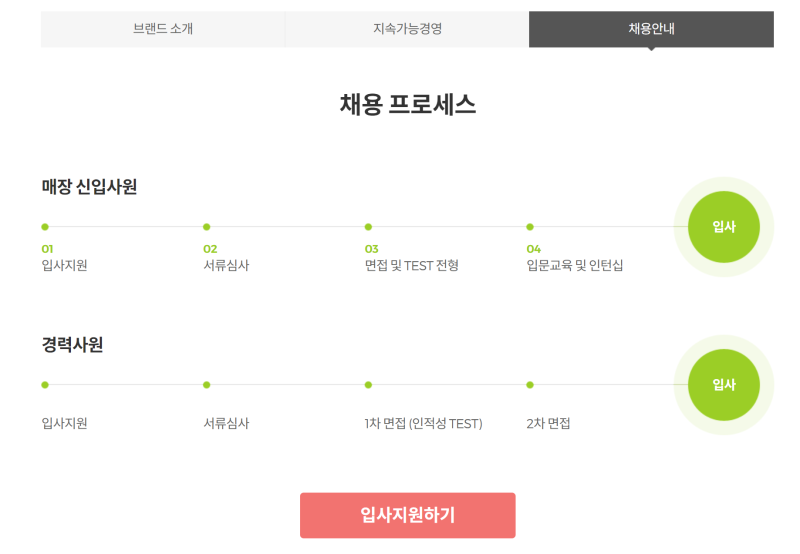This screenshot has height=554, width=800.
Task: Select the 채용안내 tab
Action: click(x=651, y=29)
